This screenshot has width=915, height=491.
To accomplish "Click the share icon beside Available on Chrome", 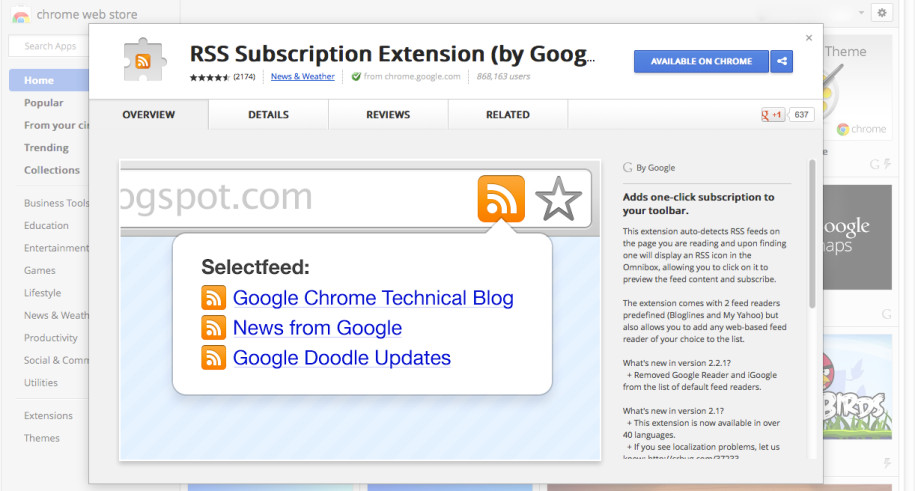I will tap(782, 61).
